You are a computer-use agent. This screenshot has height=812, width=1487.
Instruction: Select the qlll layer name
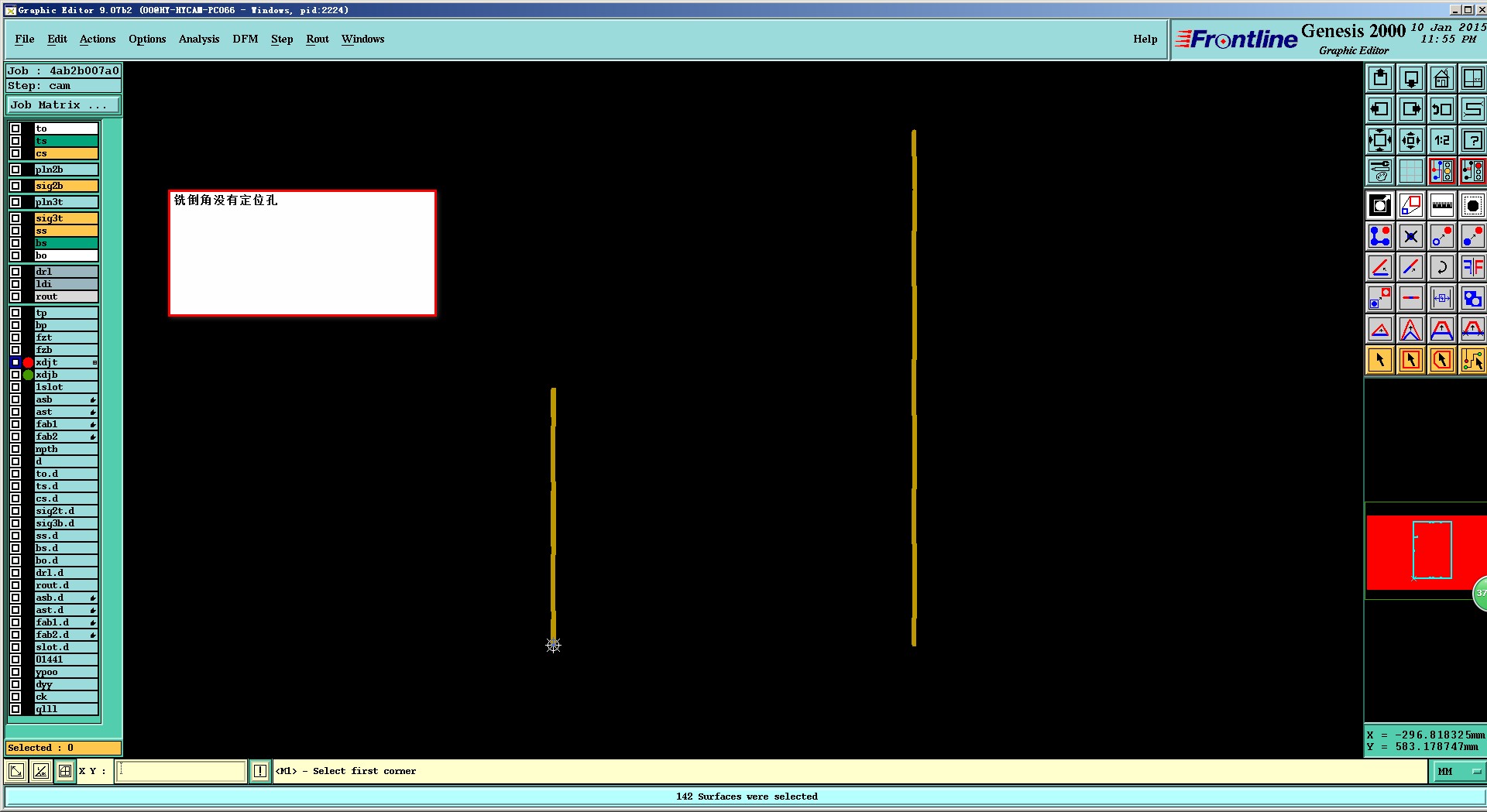point(66,709)
